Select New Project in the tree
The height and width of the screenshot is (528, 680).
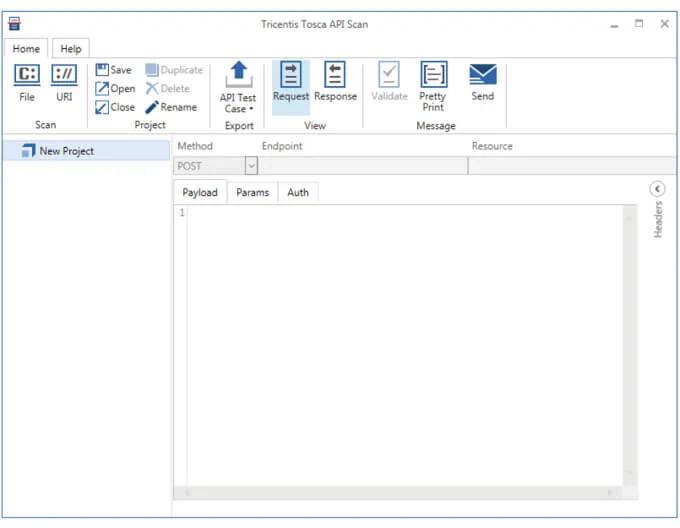tap(67, 151)
